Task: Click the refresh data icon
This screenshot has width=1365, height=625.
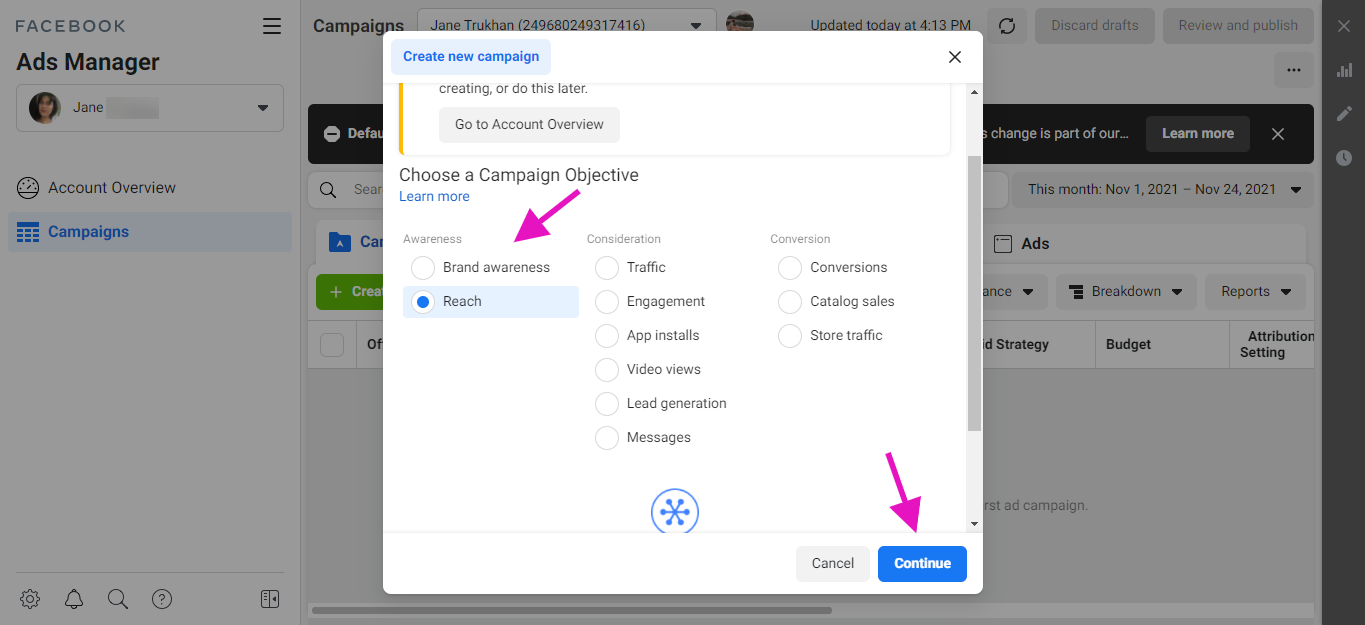Action: point(1007,26)
